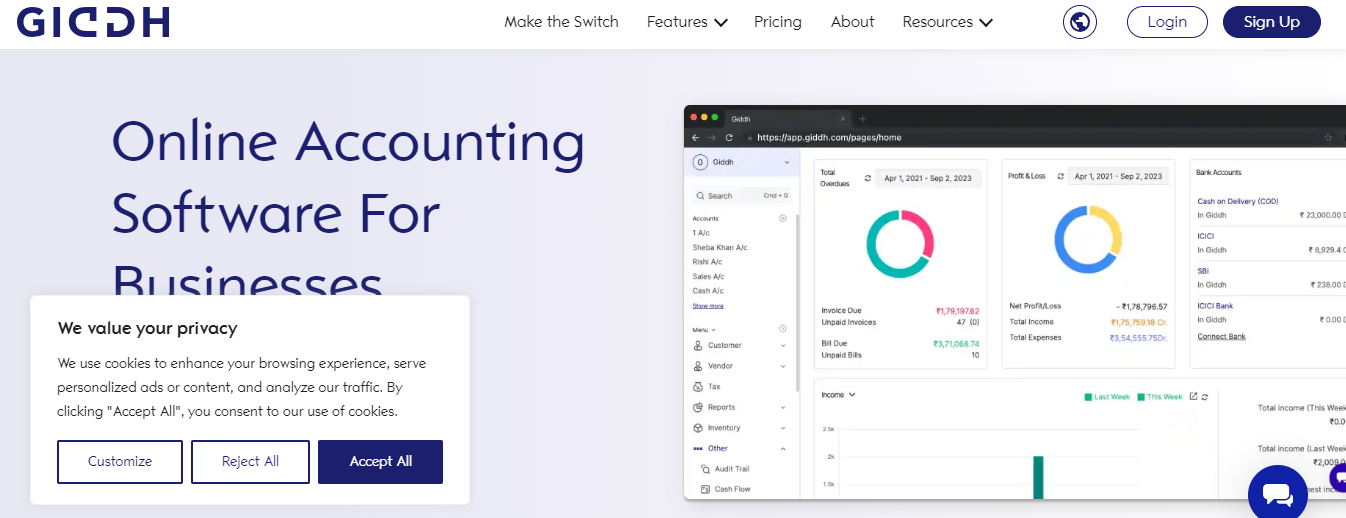Click the Cash Flow icon
The height and width of the screenshot is (518, 1346).
click(705, 489)
